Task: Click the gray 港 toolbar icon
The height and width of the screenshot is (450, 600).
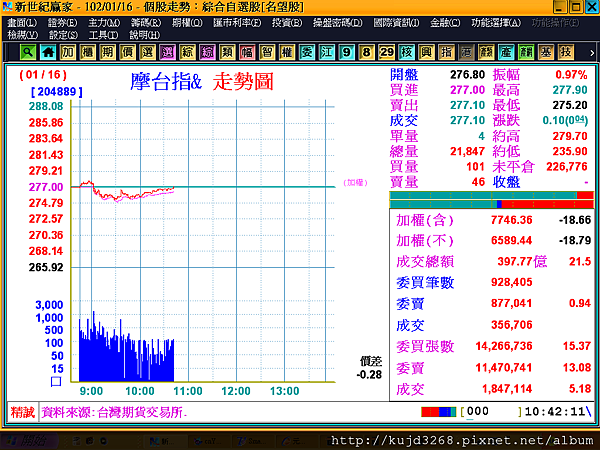Action: pyautogui.click(x=466, y=52)
